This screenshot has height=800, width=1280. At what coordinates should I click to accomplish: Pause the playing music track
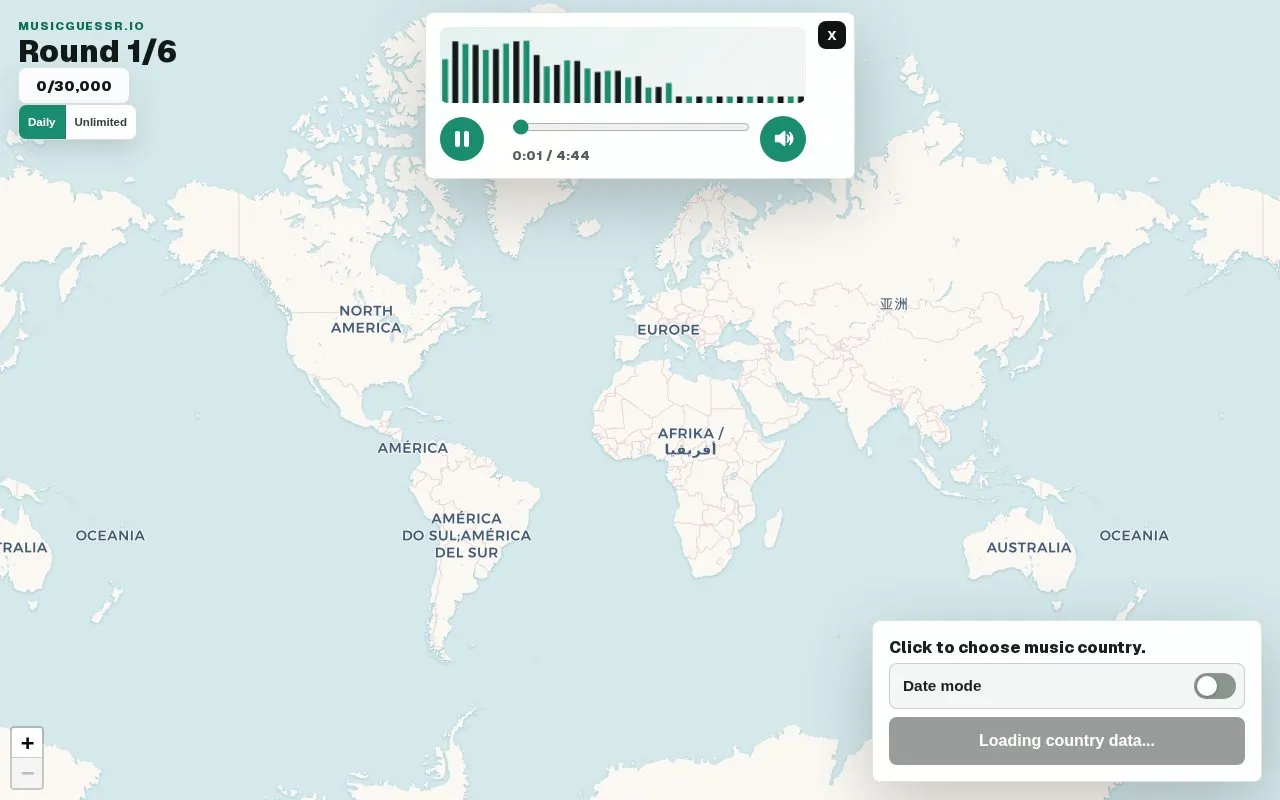462,139
